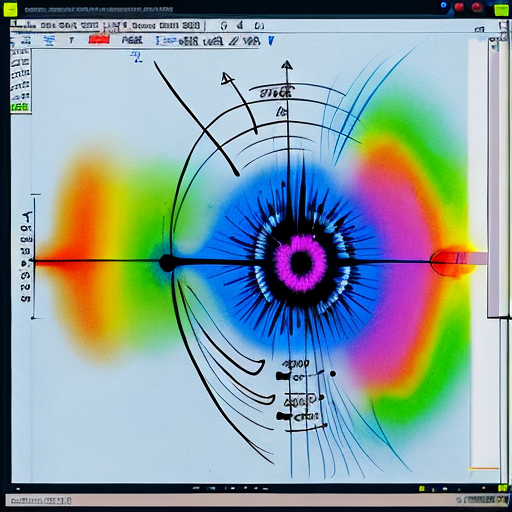
Task: Open the first menu bar group on the left
Action: [56, 25]
